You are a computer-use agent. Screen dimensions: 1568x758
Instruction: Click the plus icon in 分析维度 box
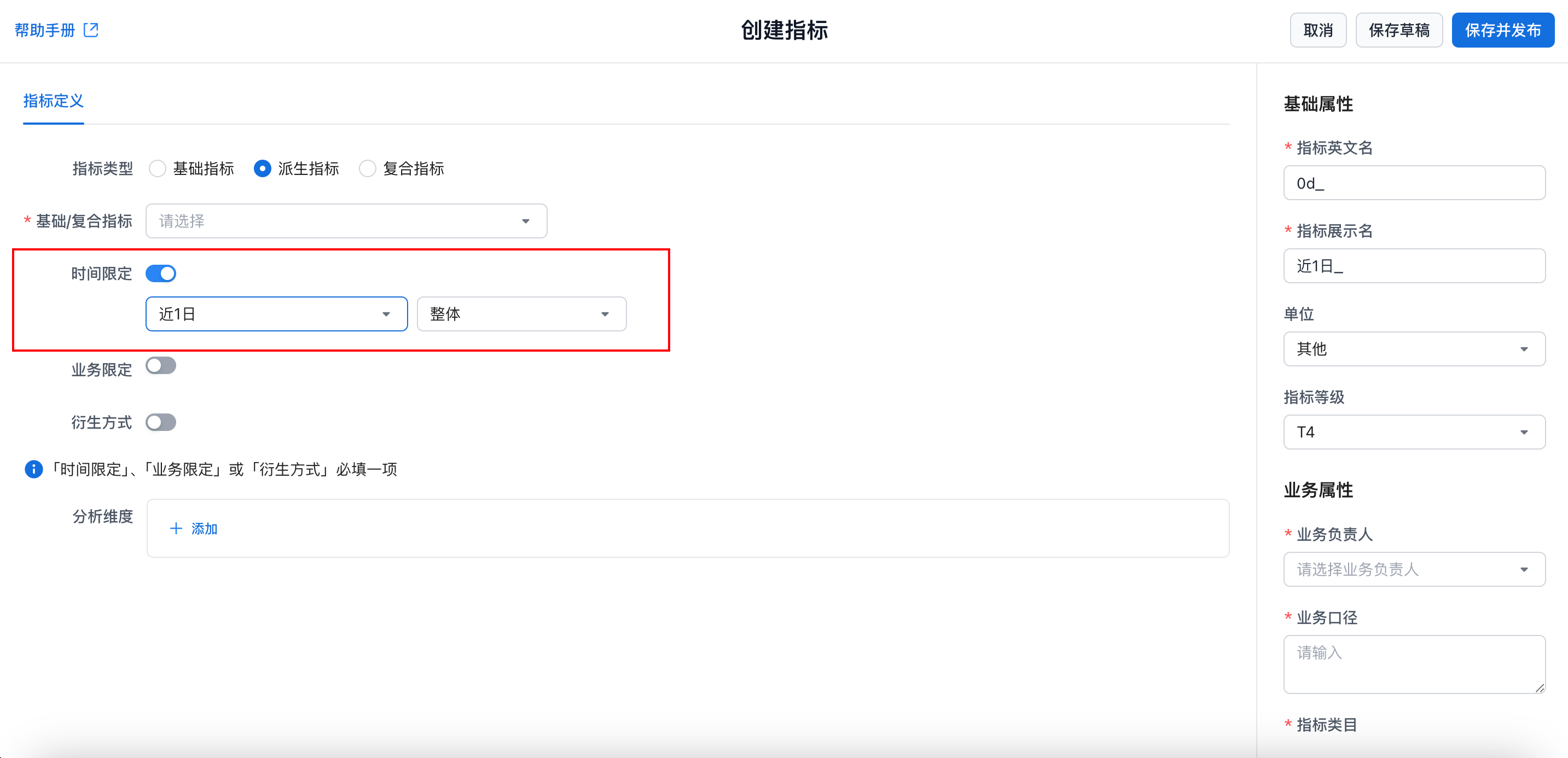click(176, 528)
